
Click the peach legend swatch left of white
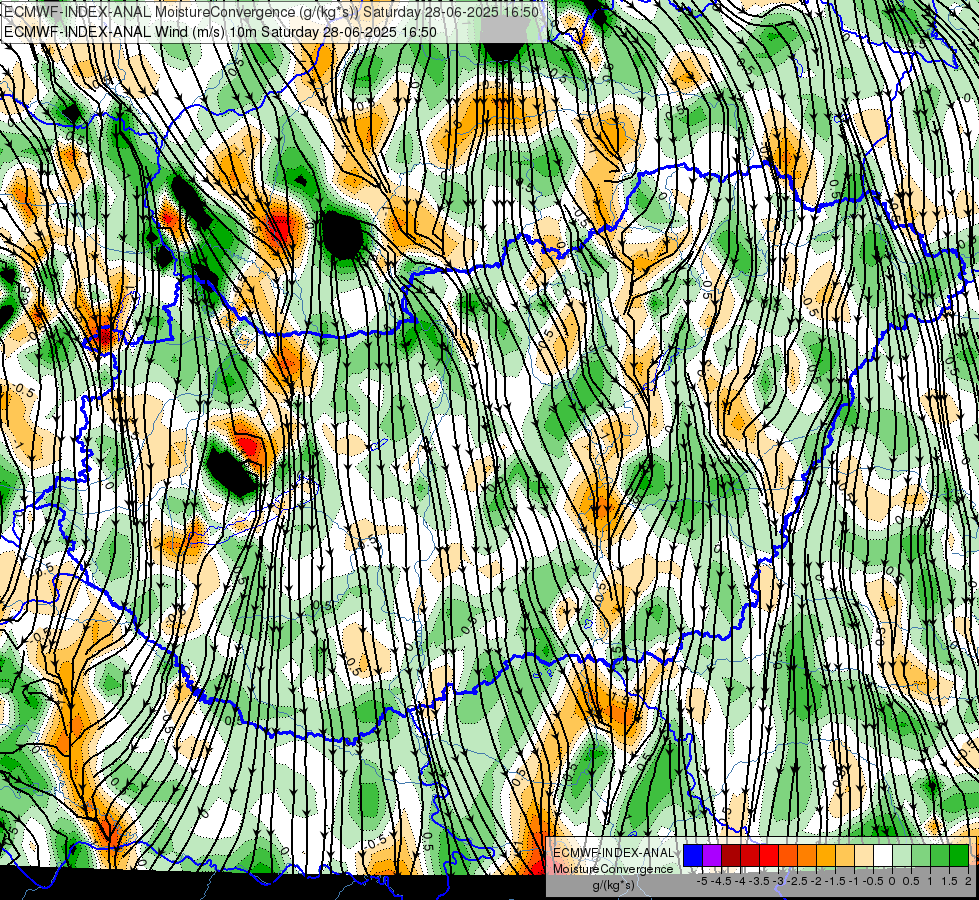(863, 856)
